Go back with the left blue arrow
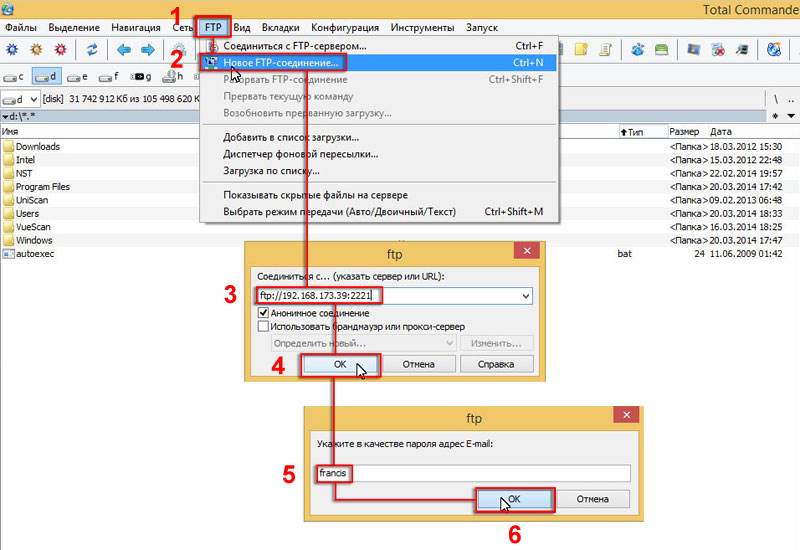The image size is (800, 550). (x=123, y=49)
